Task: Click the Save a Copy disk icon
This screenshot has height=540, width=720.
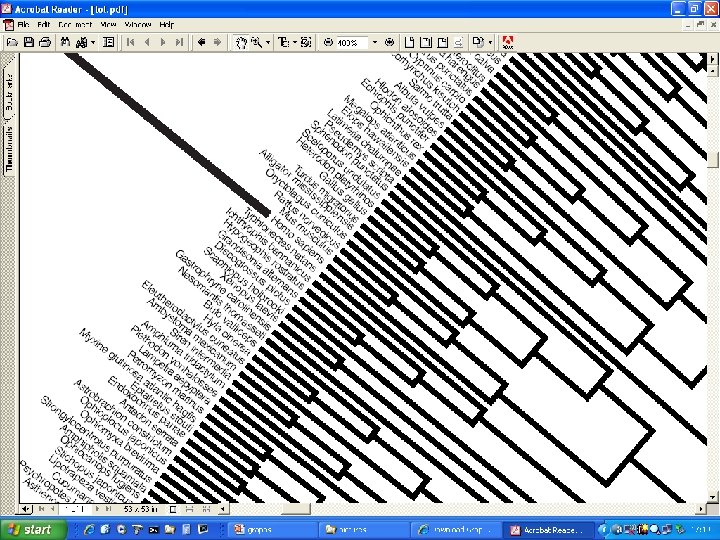Action: point(28,43)
